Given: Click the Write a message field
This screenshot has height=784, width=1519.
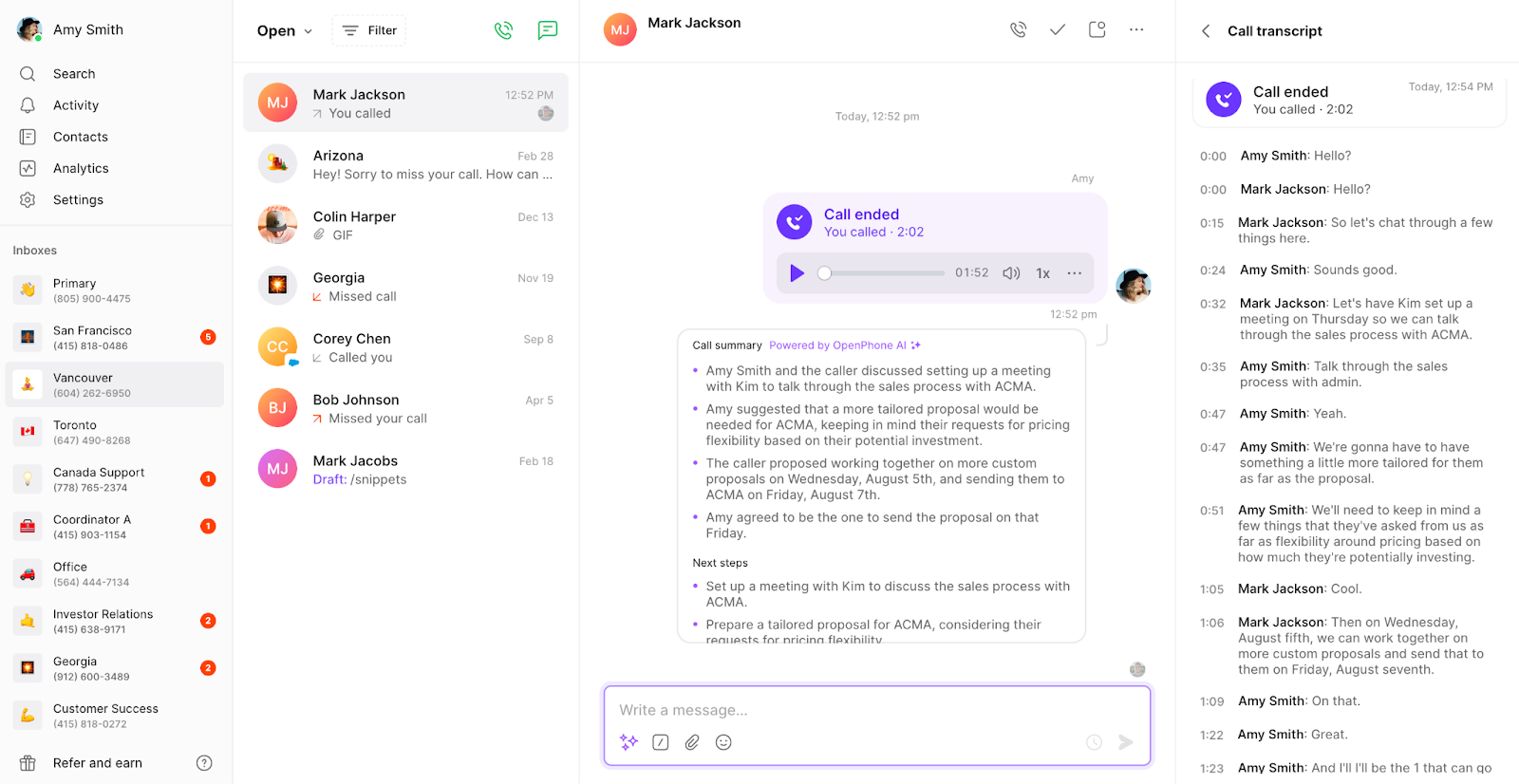Looking at the screenshot, I should (876, 710).
